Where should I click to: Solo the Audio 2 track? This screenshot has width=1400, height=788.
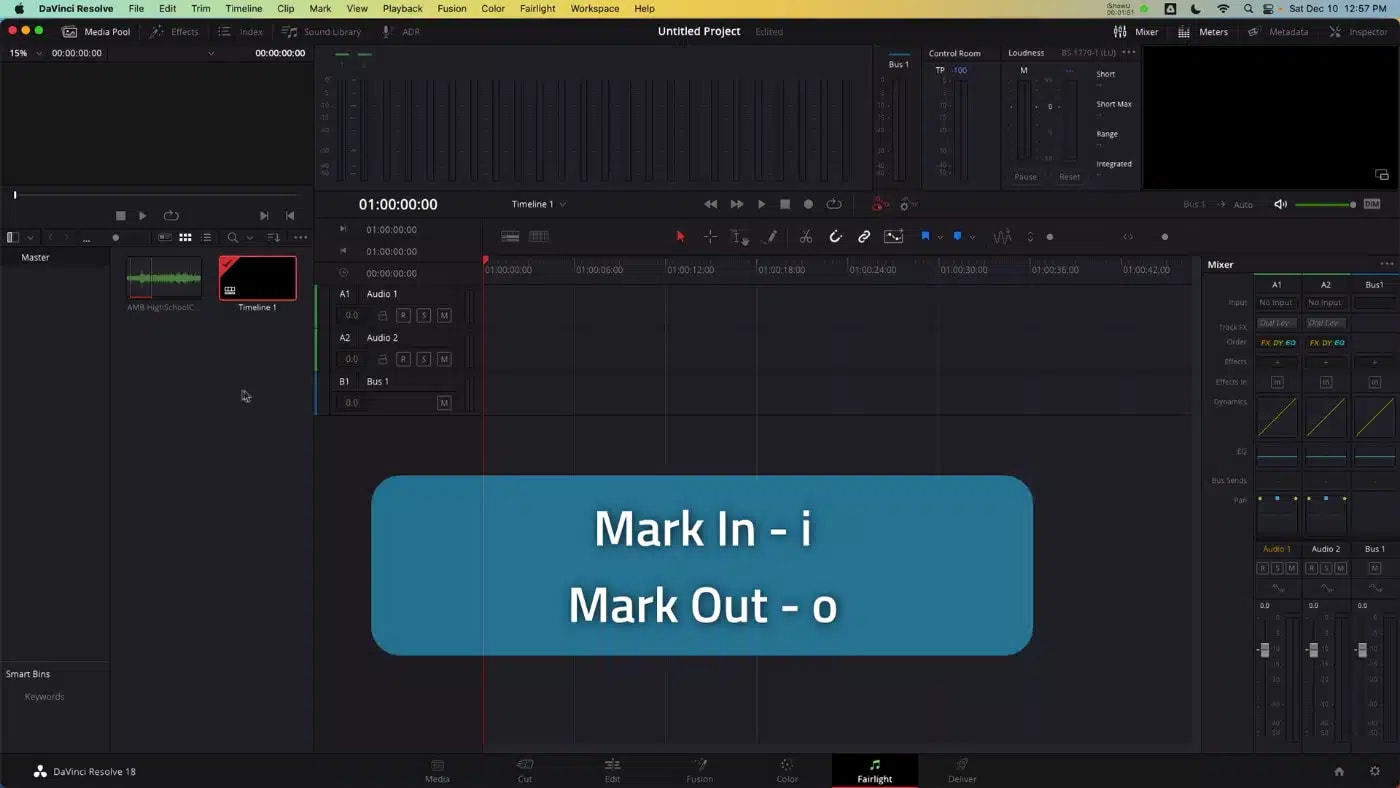(424, 358)
